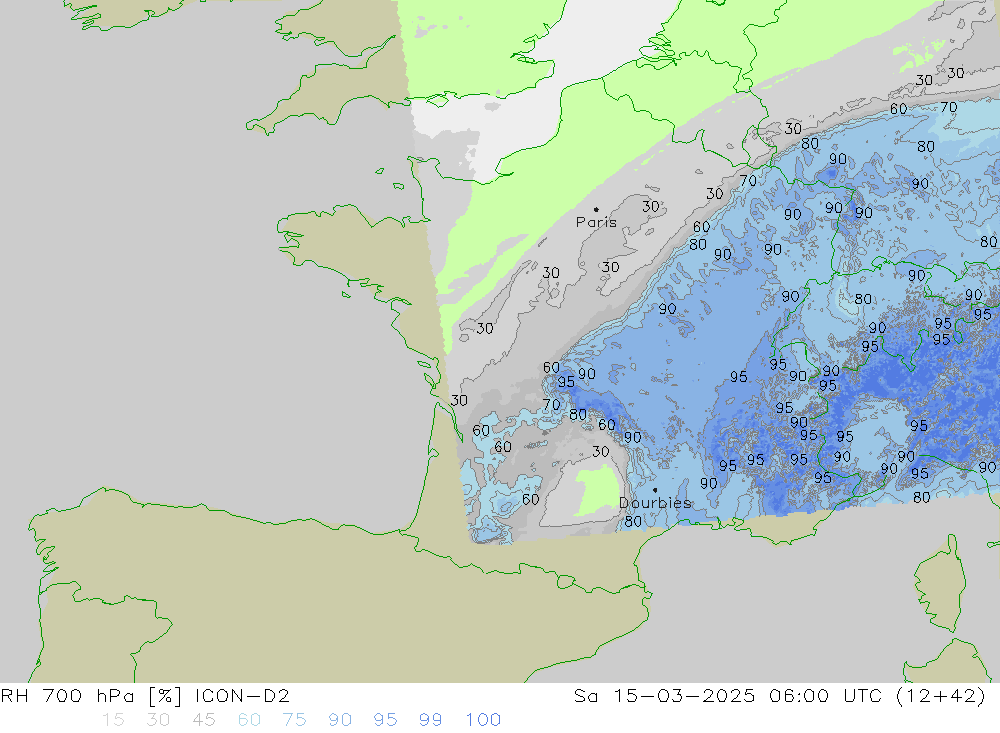Click the legend value 60
The width and height of the screenshot is (1000, 733).
249,720
